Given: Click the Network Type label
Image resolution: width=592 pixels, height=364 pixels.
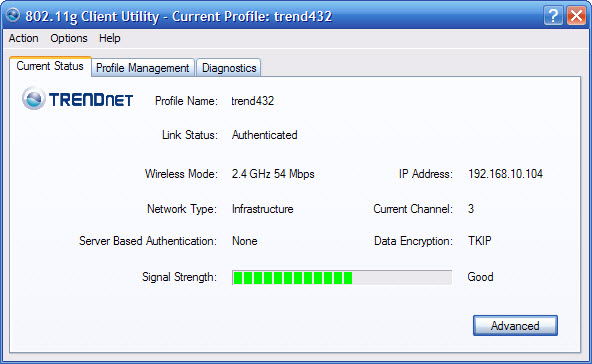Looking at the screenshot, I should coord(182,209).
